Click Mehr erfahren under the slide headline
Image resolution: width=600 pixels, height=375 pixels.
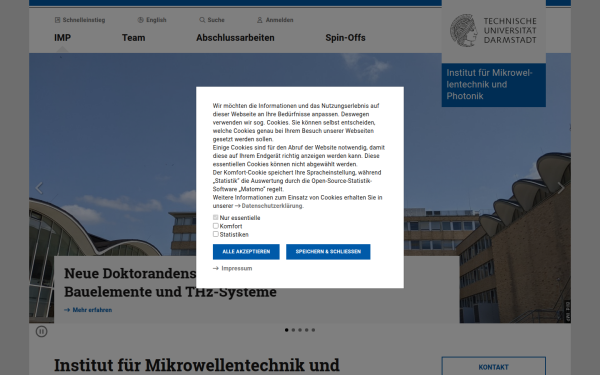click(88, 310)
